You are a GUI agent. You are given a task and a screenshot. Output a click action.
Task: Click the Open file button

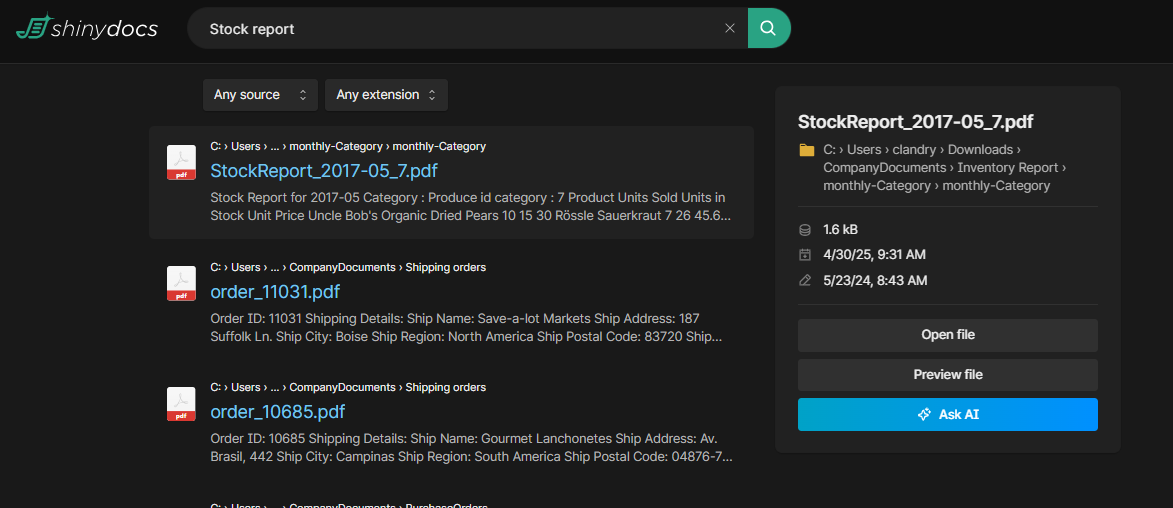click(x=947, y=335)
